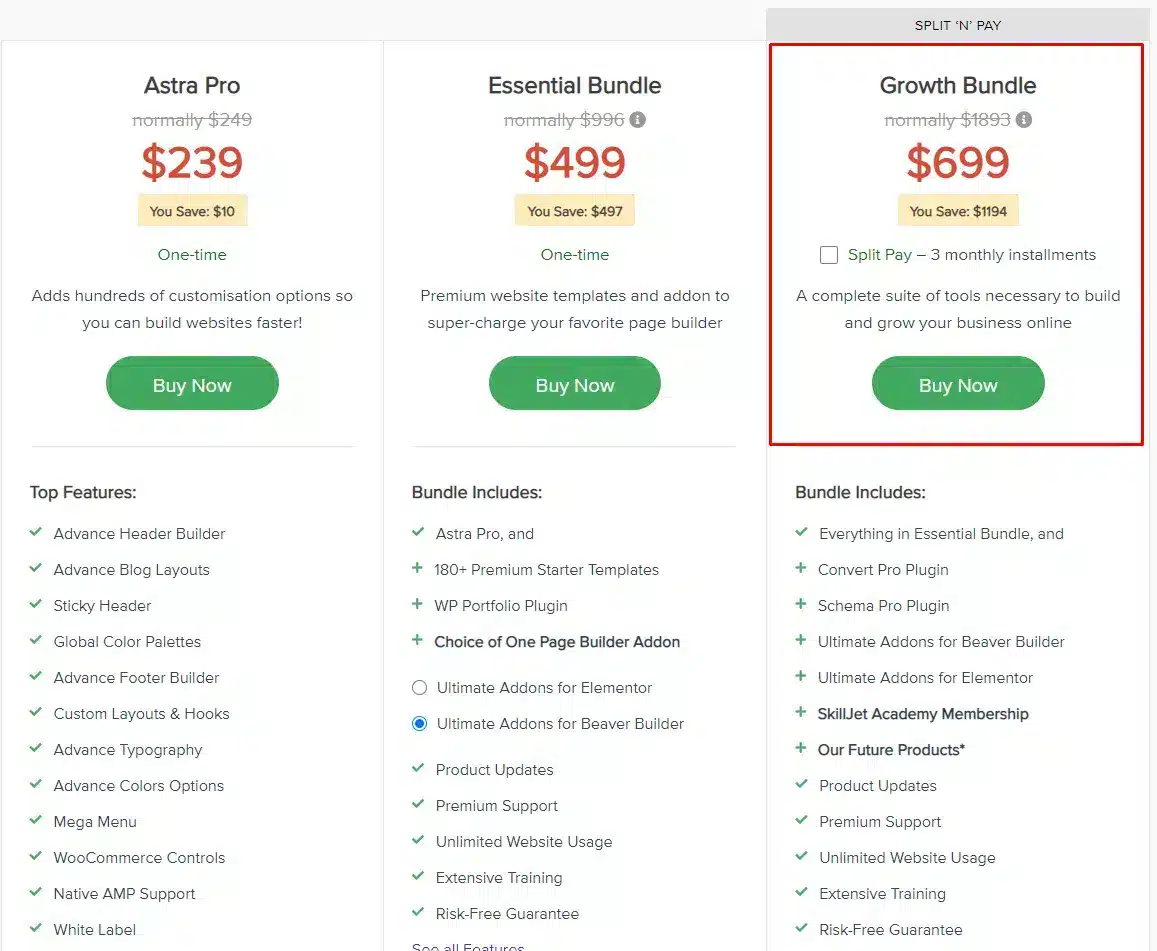Screen dimensions: 1157x951
Task: Click plus icon before 180+ Premium Starter Templates
Action: (x=417, y=568)
